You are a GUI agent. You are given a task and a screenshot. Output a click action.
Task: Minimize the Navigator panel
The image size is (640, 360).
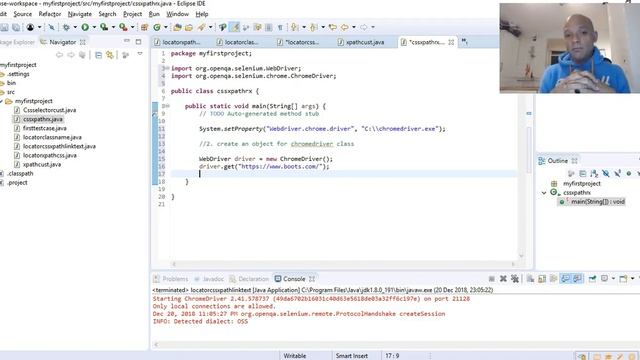pyautogui.click(x=127, y=41)
